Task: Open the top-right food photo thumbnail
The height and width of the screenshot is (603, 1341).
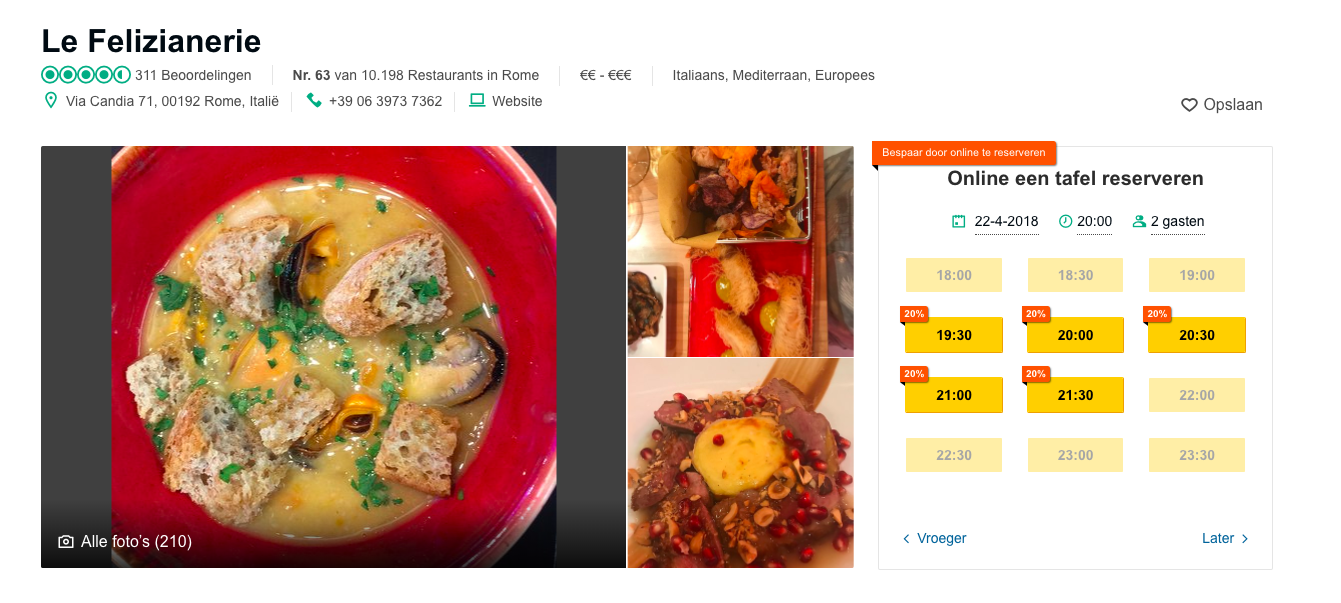Action: [740, 251]
